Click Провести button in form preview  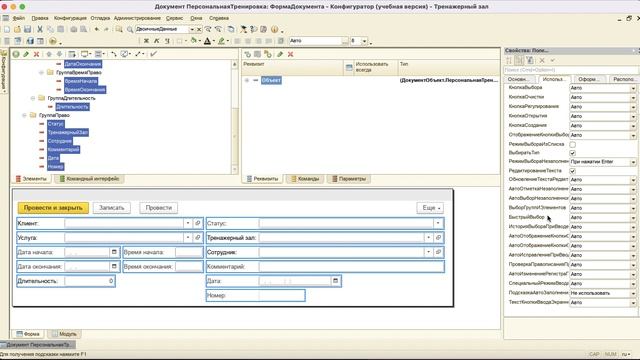[159, 208]
